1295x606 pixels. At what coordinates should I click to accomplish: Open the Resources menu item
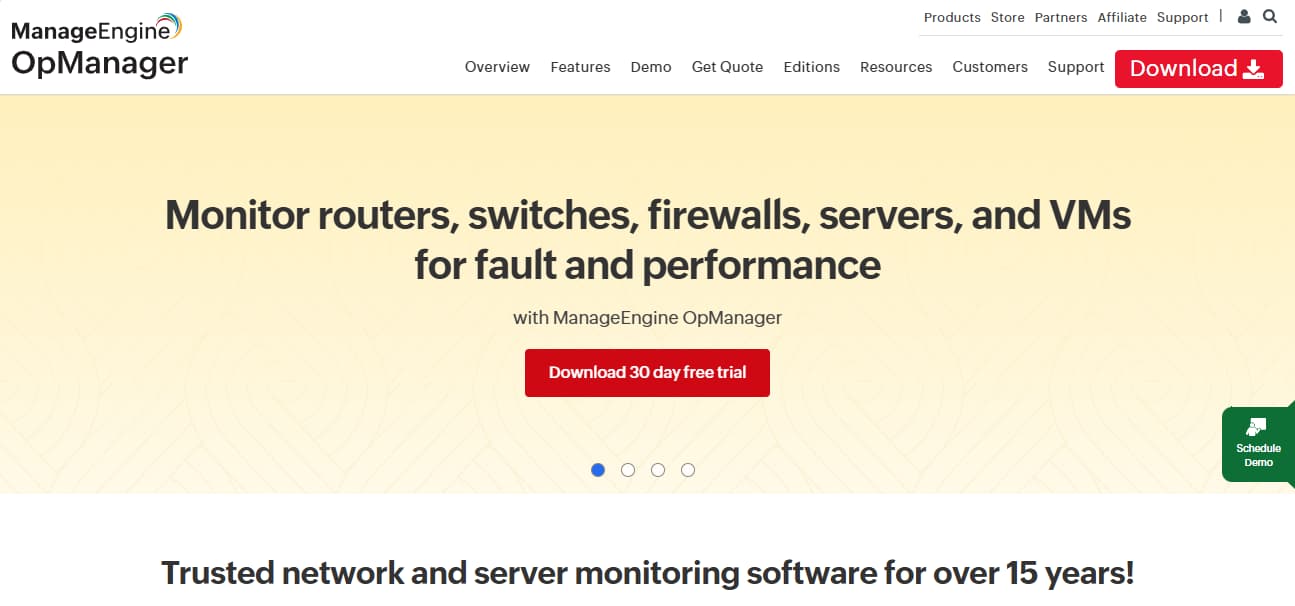coord(896,67)
